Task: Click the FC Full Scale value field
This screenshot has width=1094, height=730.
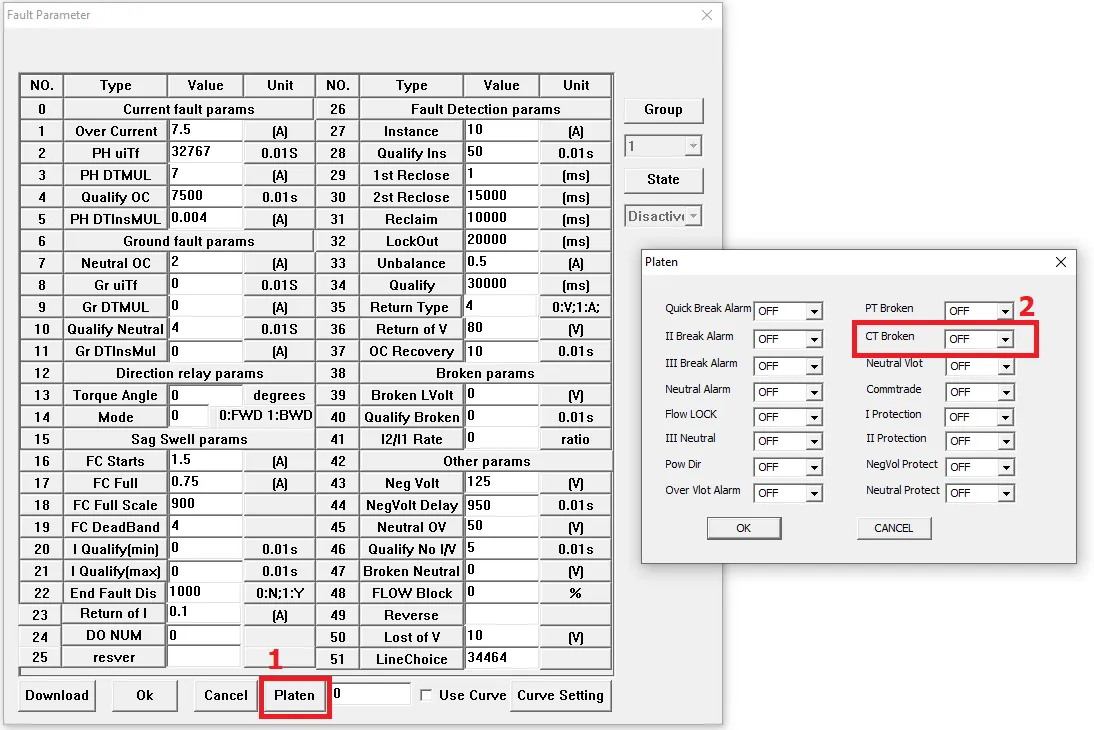Action: coord(206,505)
